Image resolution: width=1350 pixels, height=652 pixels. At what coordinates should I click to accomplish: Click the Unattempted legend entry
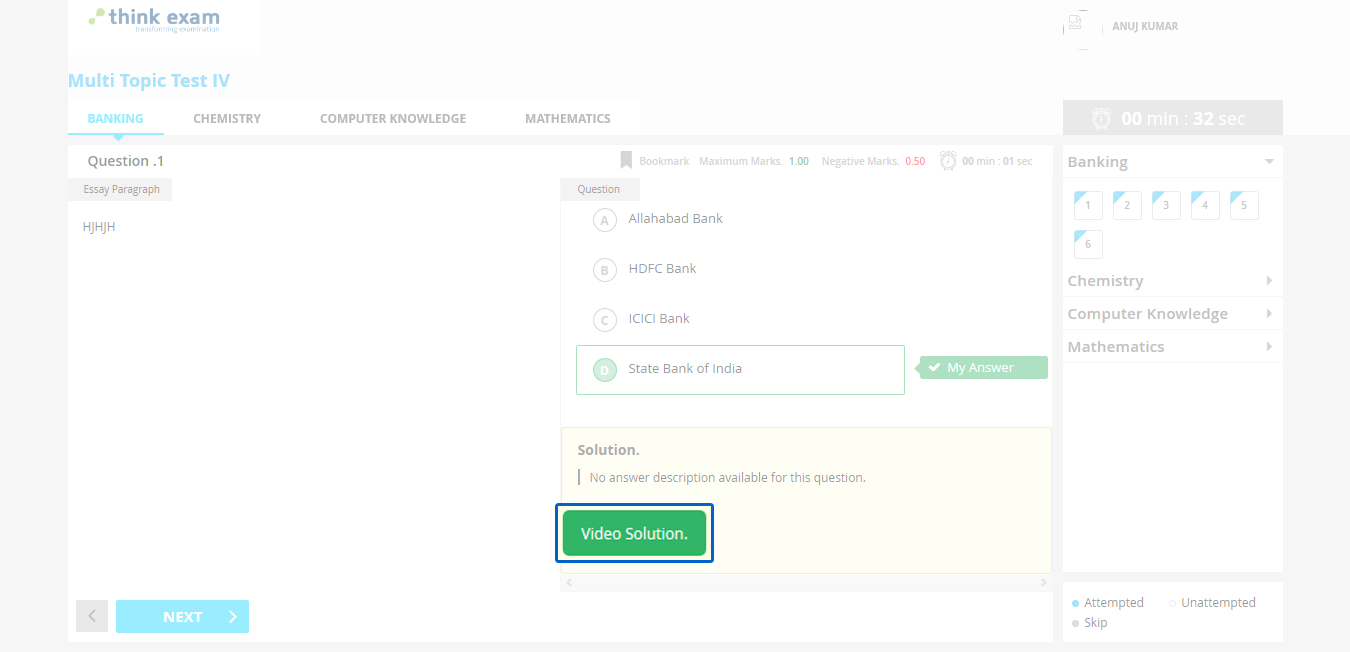(1212, 603)
